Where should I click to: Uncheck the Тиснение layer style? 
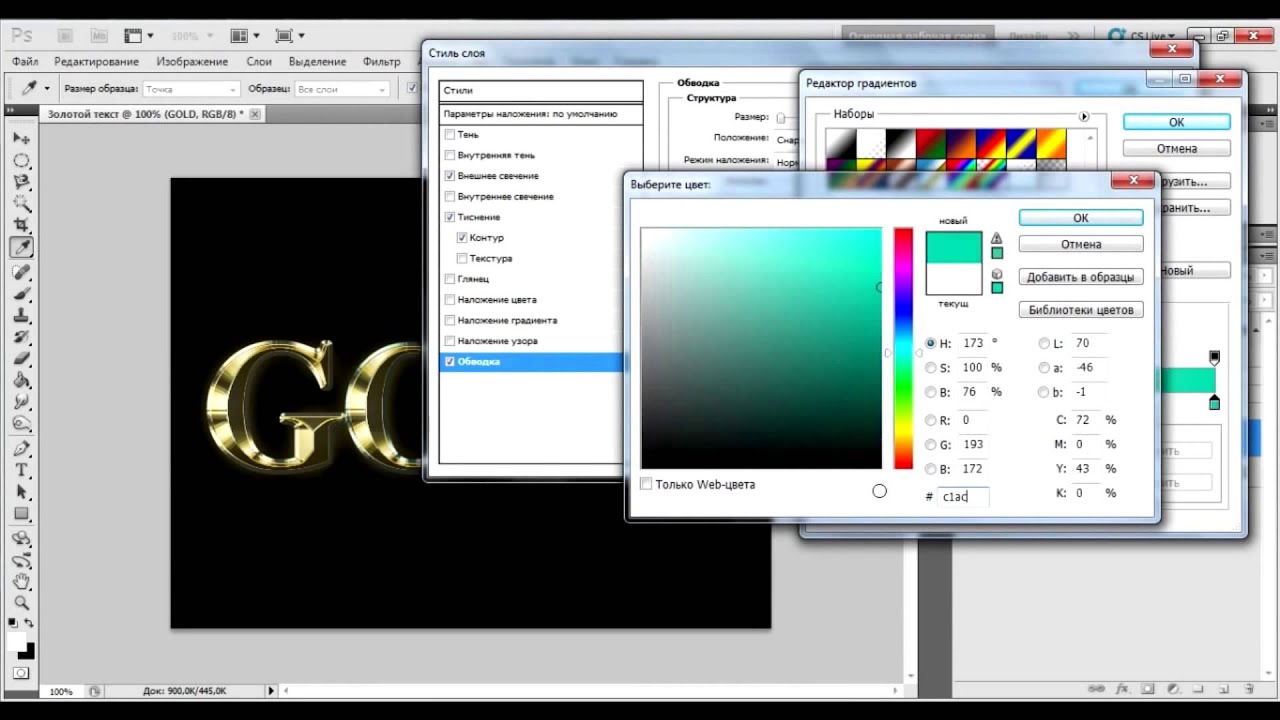pos(450,217)
